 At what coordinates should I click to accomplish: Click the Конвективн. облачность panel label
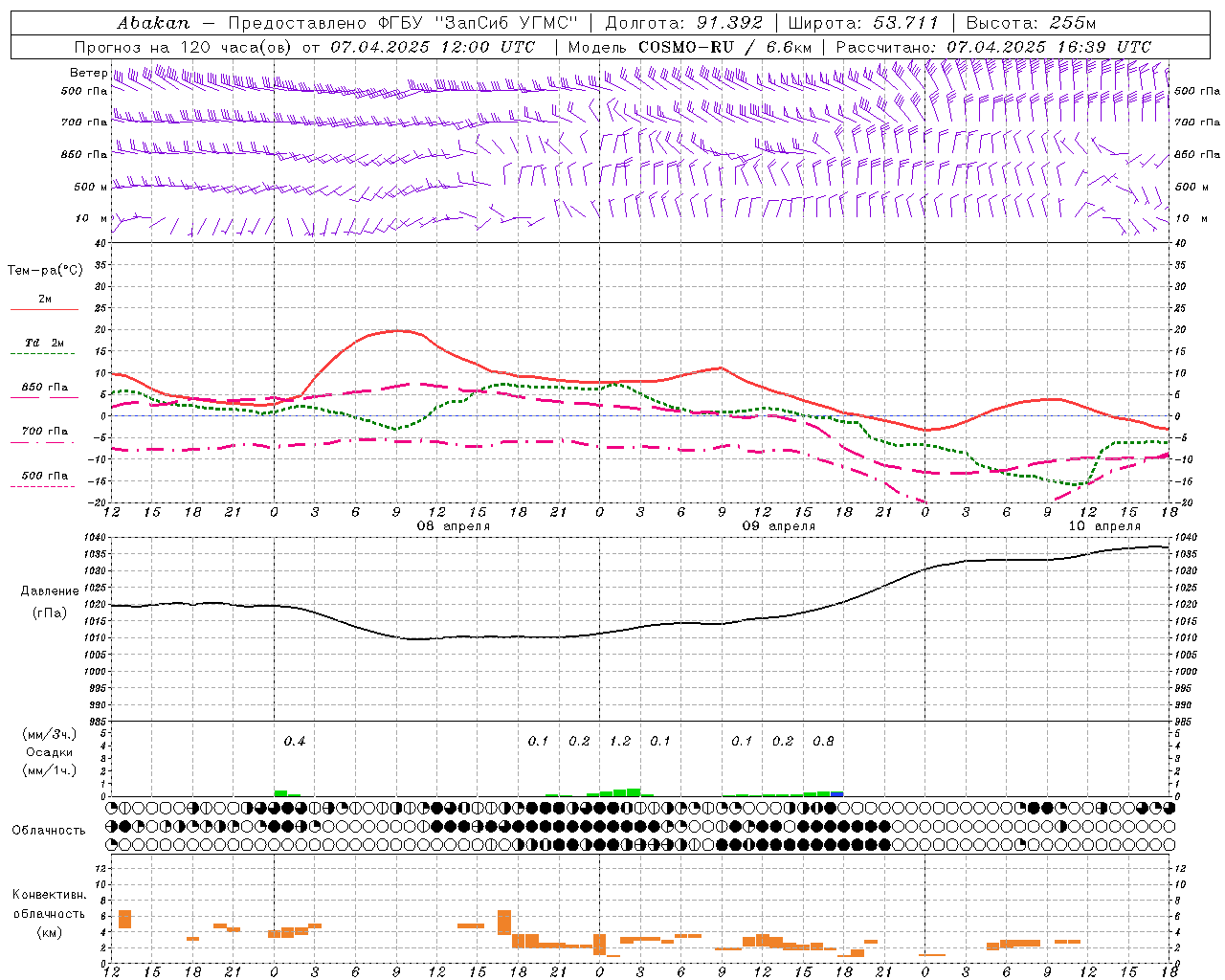[49, 903]
